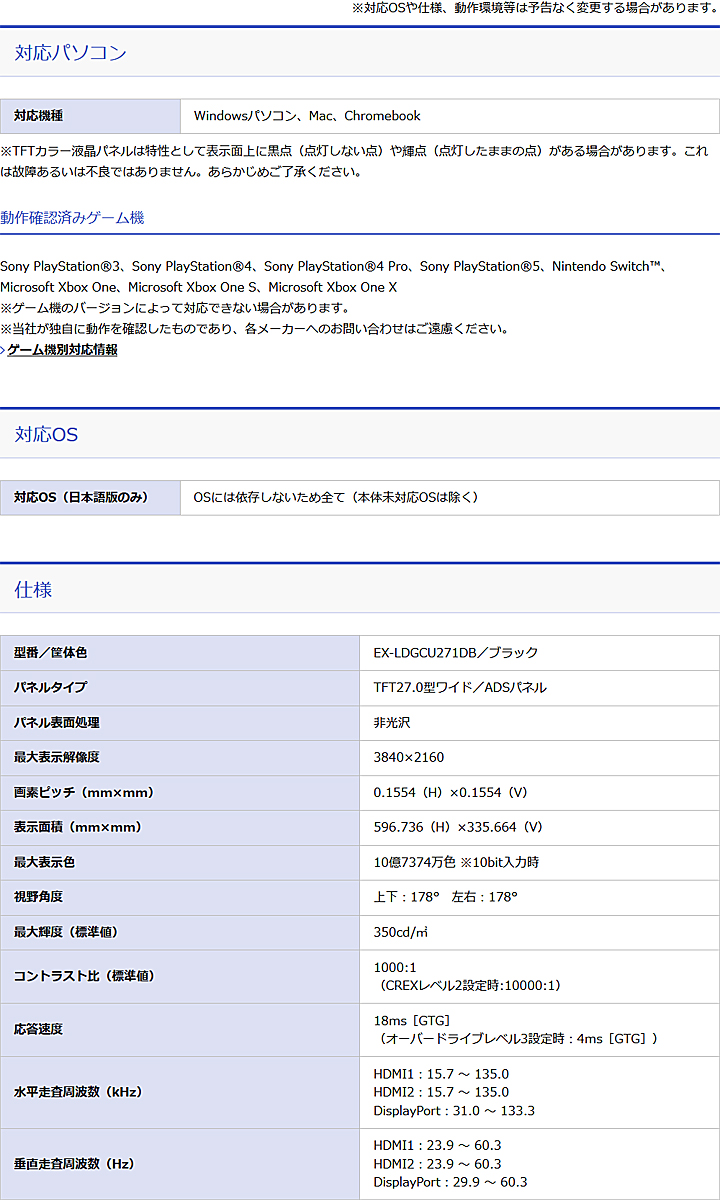Select the CREXレベル2設定時:10000:1 line
This screenshot has height=1200, width=720.
click(469, 986)
